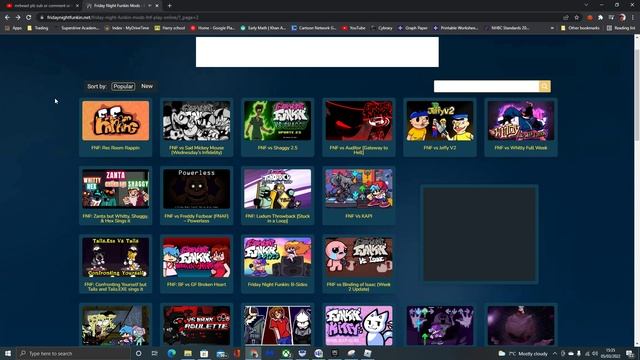Show hidden icons in the system tray
This screenshot has width=640, height=360.
(x=555, y=353)
